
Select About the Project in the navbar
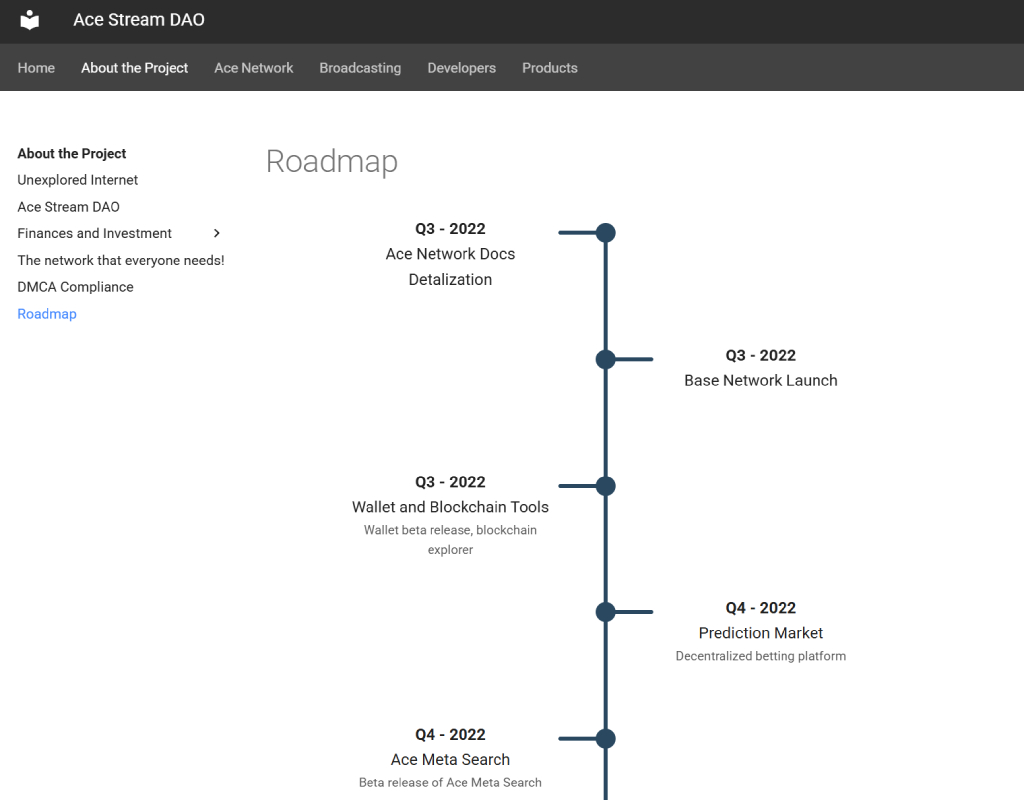point(135,68)
